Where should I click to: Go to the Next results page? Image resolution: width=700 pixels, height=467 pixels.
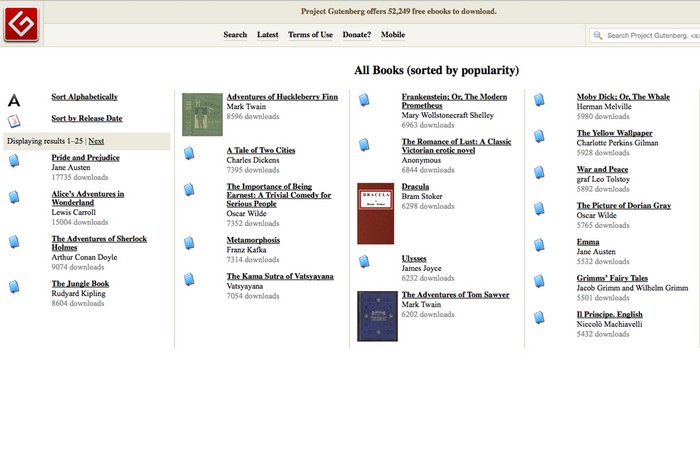pos(96,141)
